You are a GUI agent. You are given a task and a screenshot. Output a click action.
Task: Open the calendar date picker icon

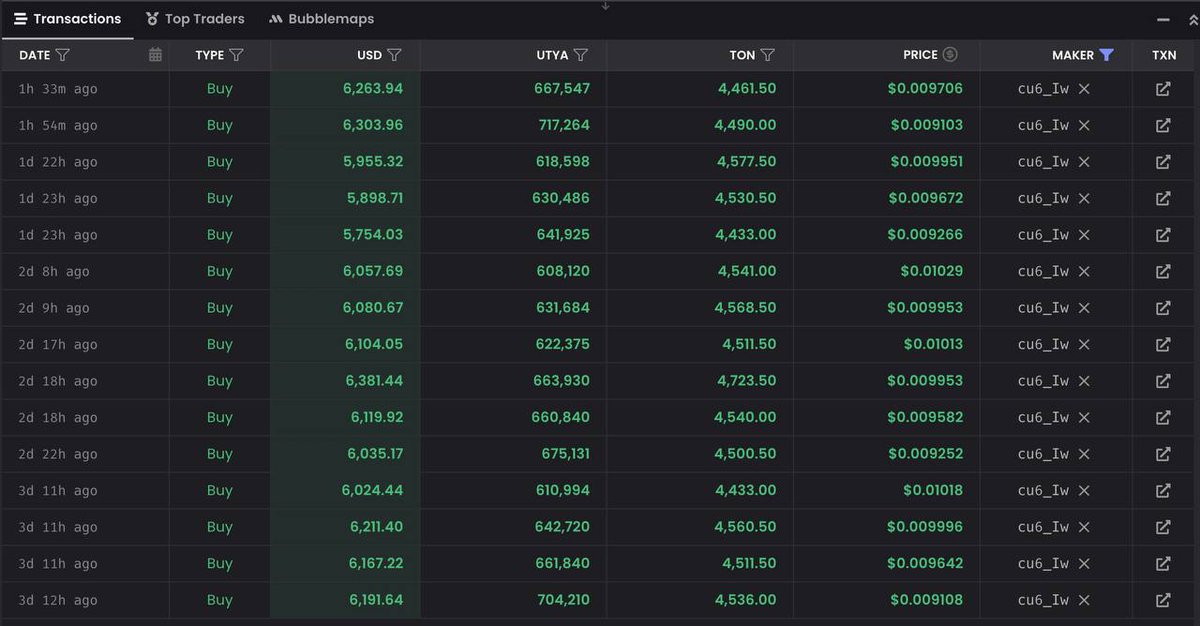click(x=155, y=55)
